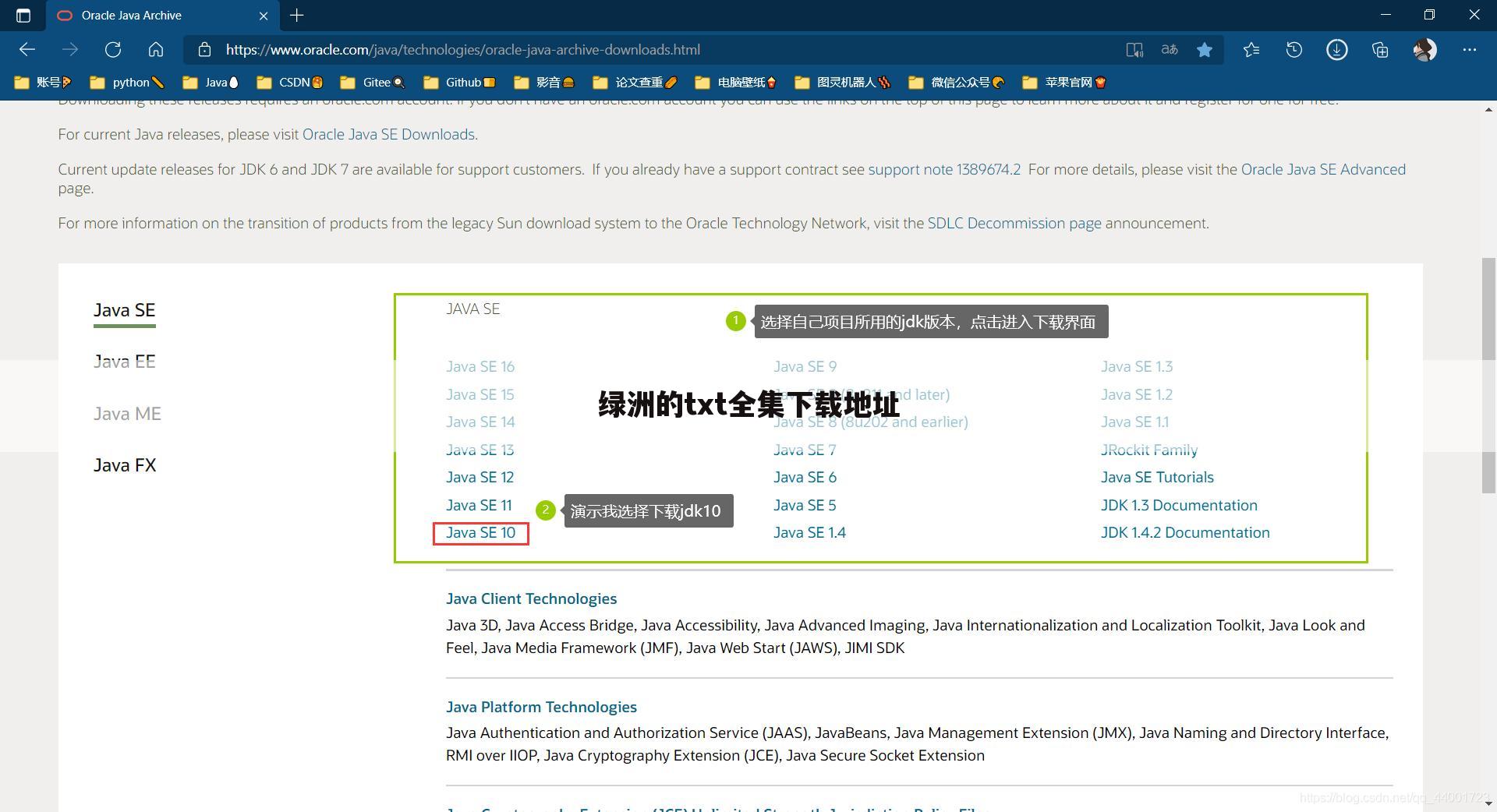Open support note 1389674.2 link

pyautogui.click(x=944, y=169)
